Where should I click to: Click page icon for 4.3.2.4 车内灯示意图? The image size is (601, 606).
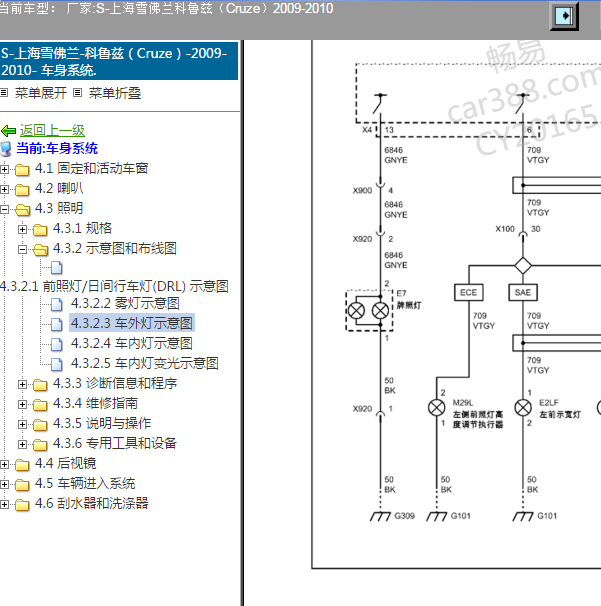click(x=57, y=344)
